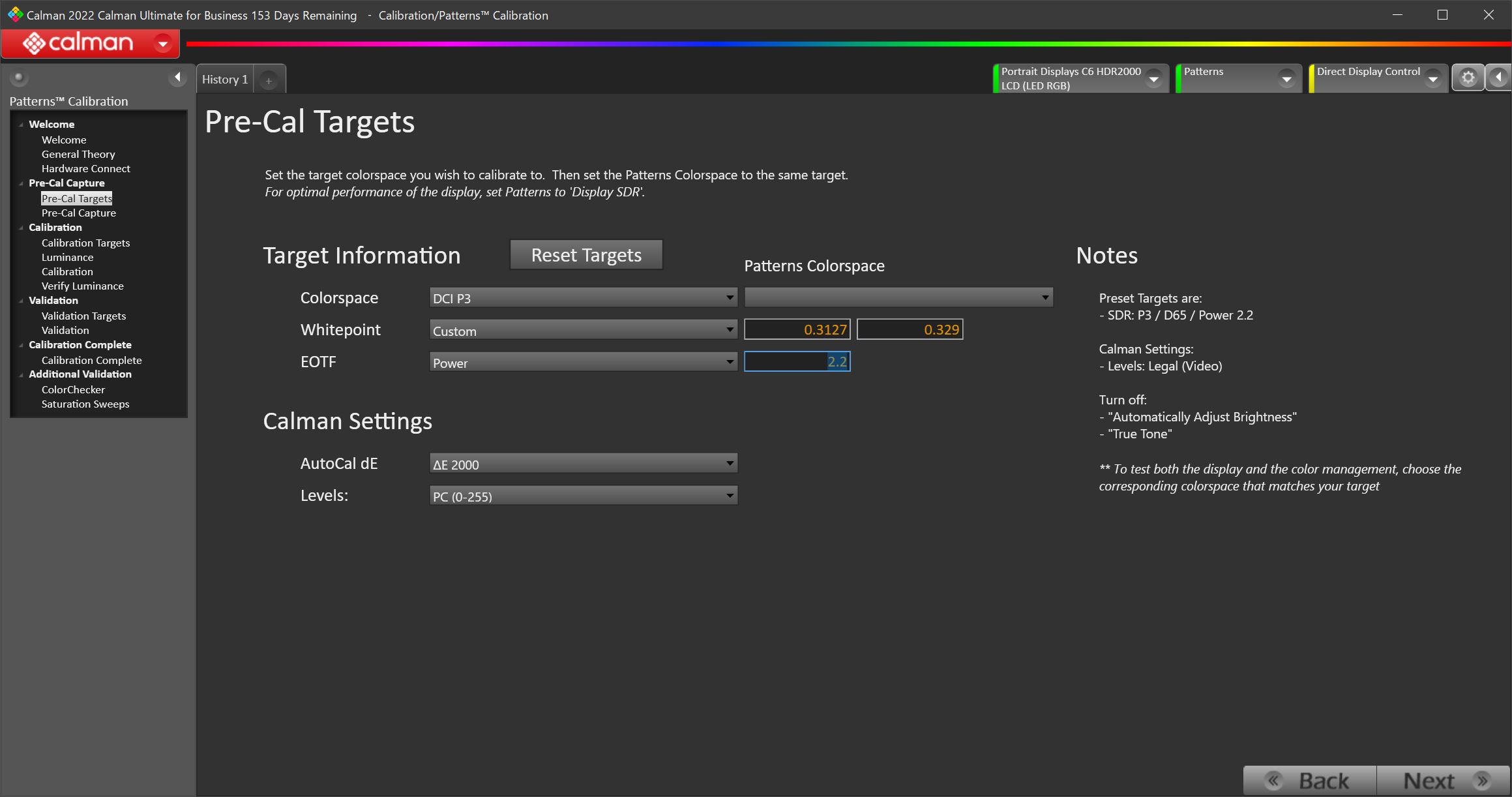
Task: Collapse Calibration Complete section triangle
Action: (x=22, y=345)
